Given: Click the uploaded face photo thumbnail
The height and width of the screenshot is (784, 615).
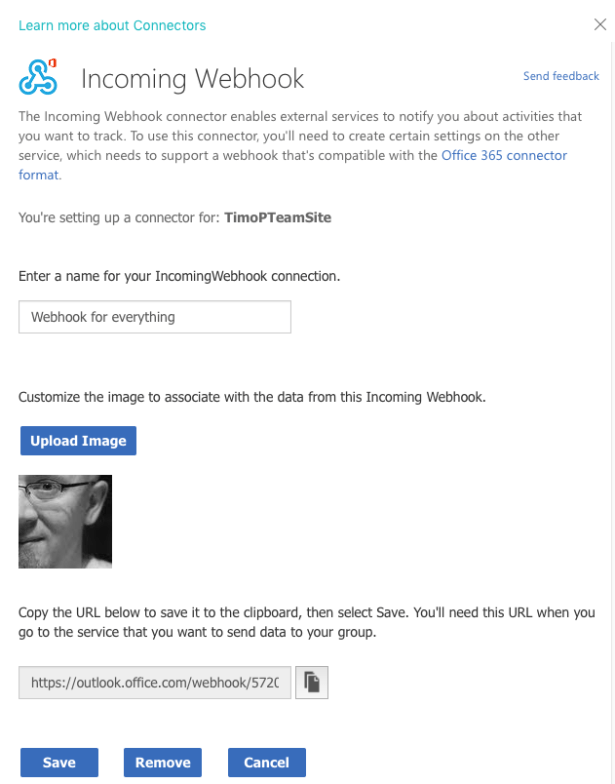Looking at the screenshot, I should (x=65, y=521).
